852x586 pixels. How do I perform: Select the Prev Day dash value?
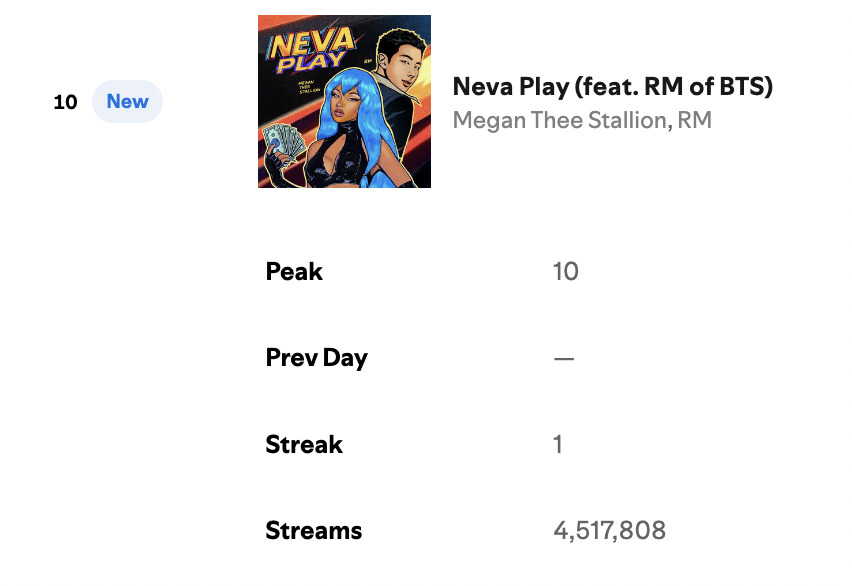[x=564, y=359]
